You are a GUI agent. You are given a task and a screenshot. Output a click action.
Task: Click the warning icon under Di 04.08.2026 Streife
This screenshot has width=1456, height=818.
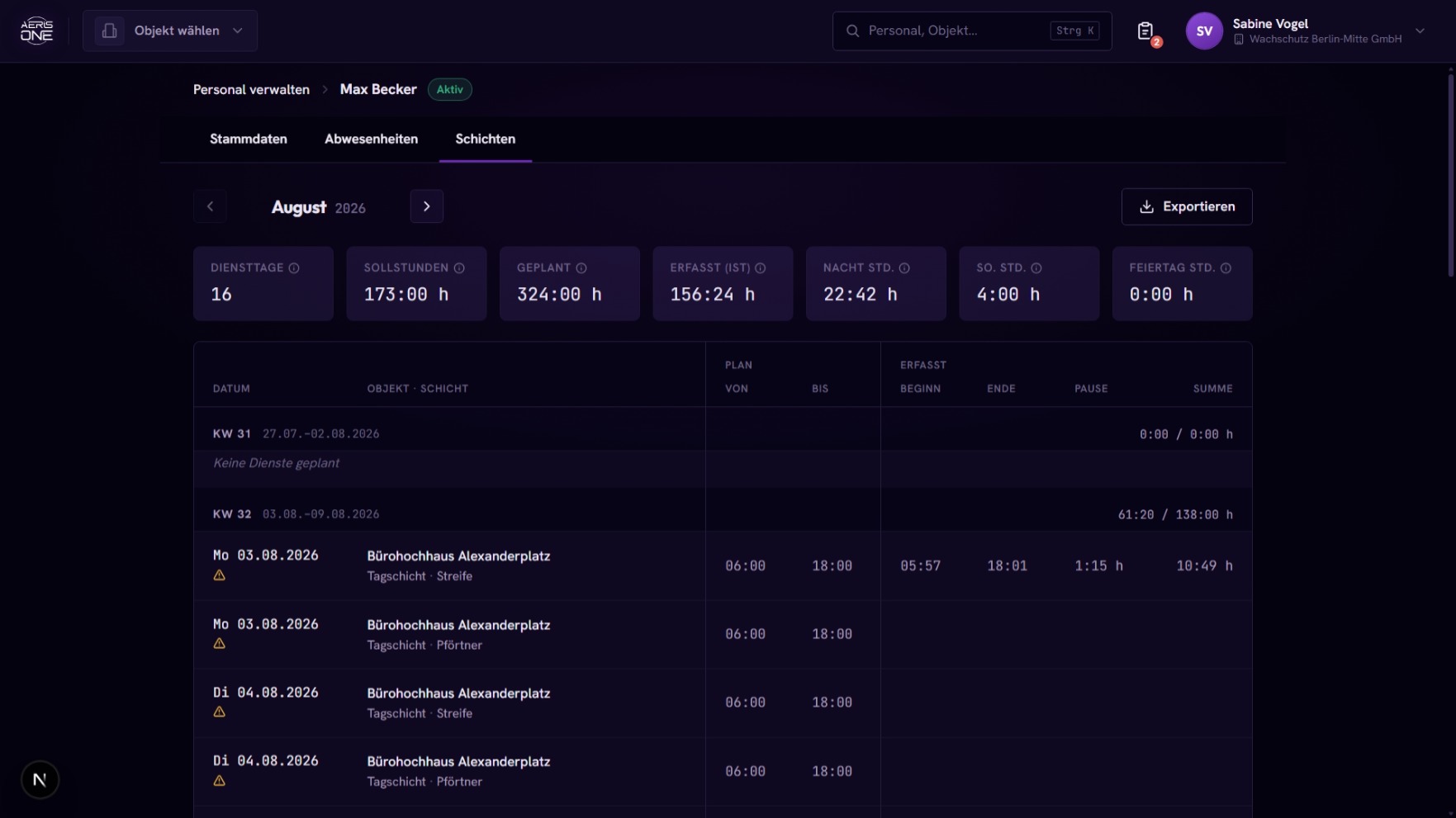[x=220, y=712]
